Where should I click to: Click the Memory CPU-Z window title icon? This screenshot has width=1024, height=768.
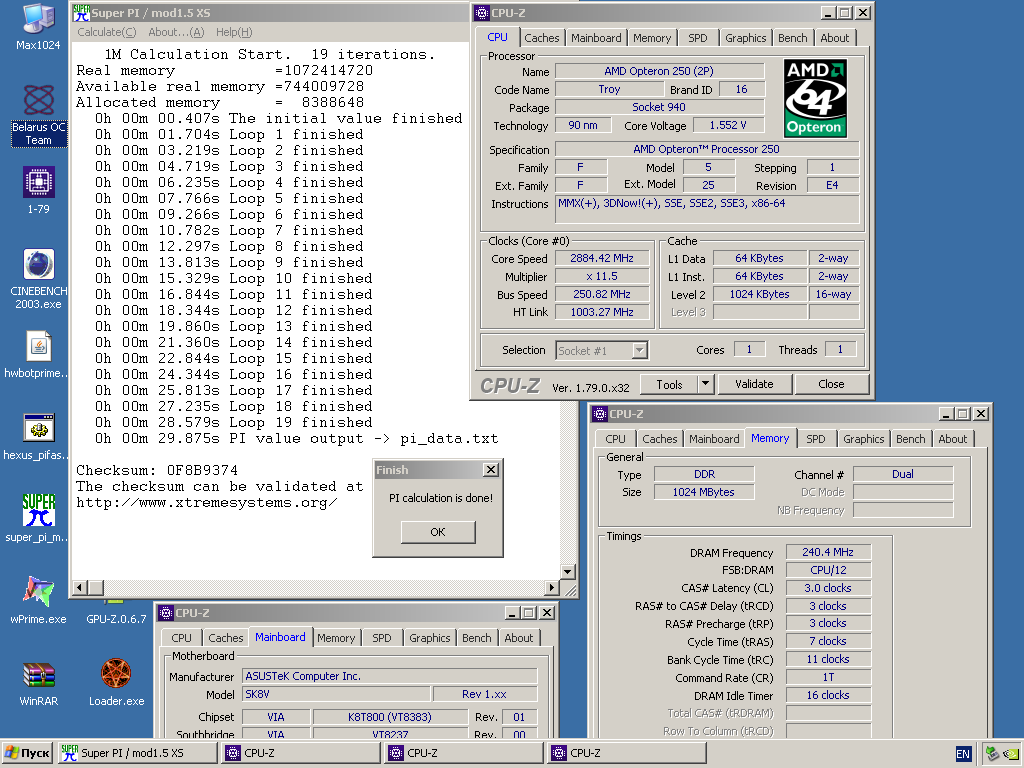[600, 413]
